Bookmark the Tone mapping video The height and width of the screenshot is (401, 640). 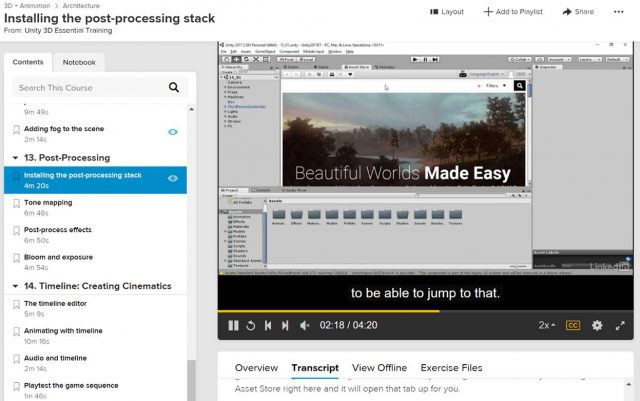click(x=16, y=203)
